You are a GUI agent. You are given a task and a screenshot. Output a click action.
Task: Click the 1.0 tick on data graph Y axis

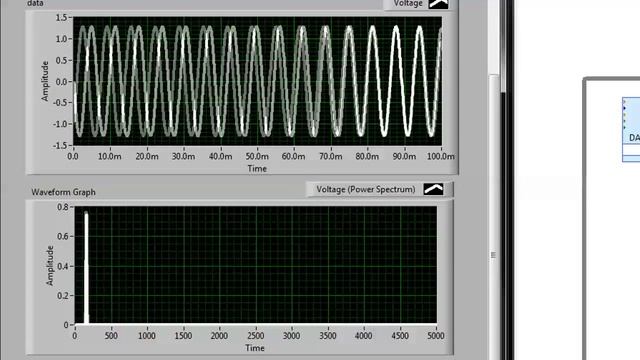pyautogui.click(x=61, y=39)
